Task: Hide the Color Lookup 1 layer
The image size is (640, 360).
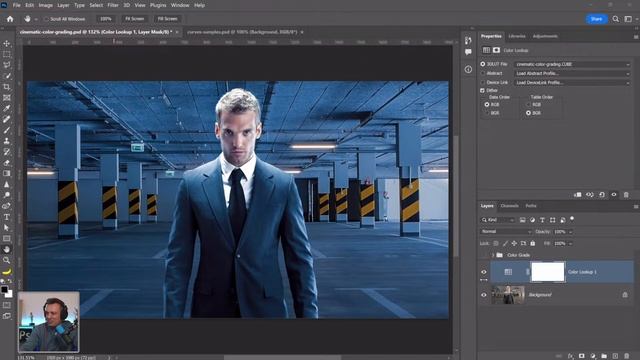Action: [x=484, y=272]
